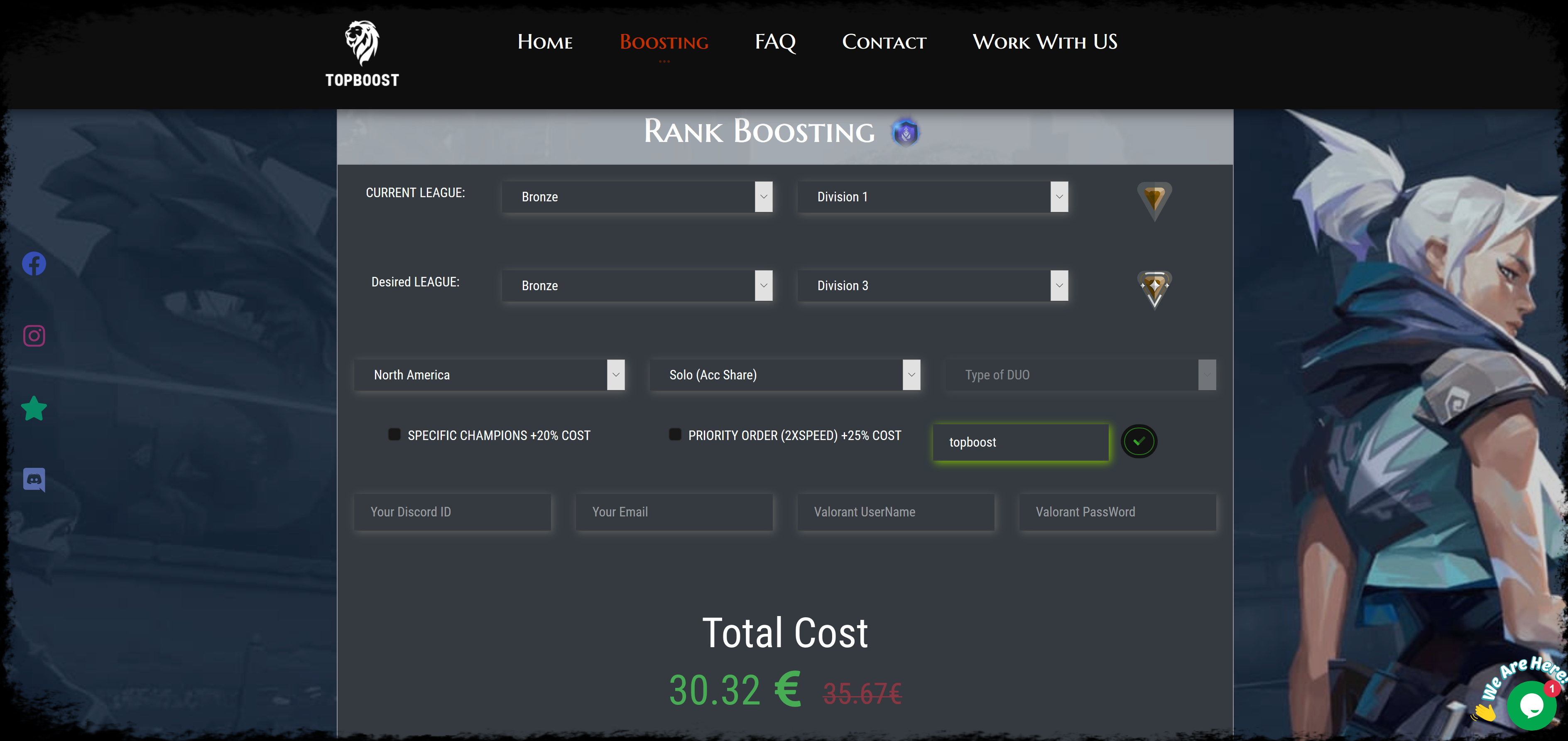The width and height of the screenshot is (1568, 741).
Task: Click the Valorant UserName field
Action: [x=896, y=511]
